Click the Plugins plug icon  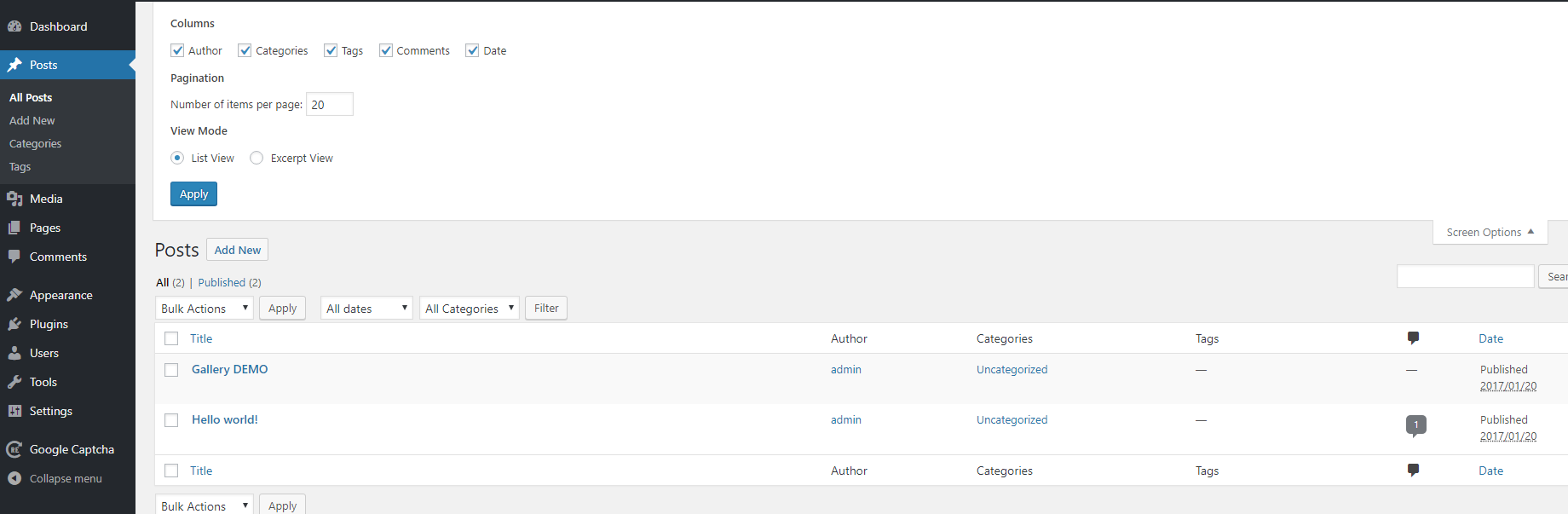coord(14,324)
